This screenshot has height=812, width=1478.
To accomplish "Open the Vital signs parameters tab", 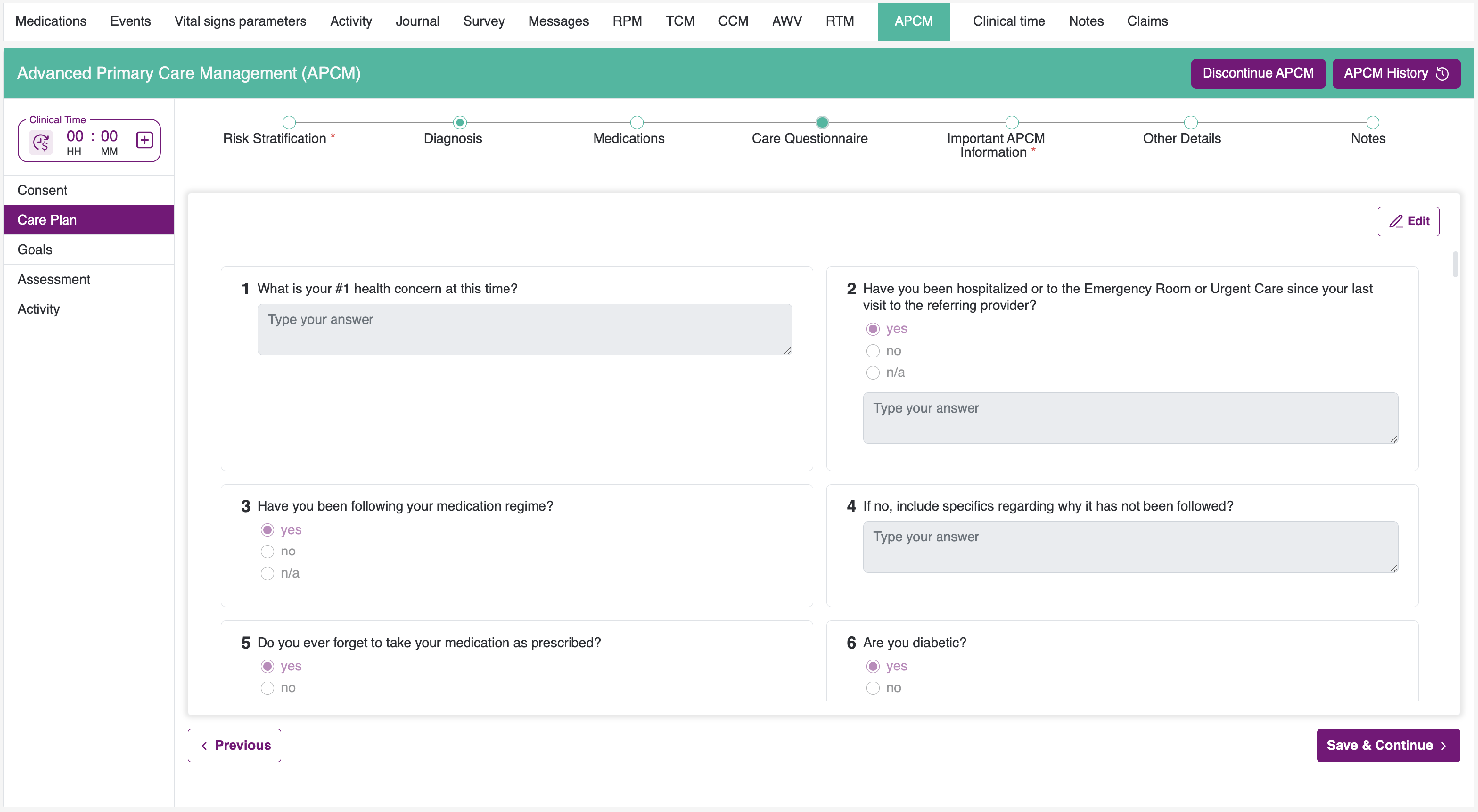I will point(240,21).
